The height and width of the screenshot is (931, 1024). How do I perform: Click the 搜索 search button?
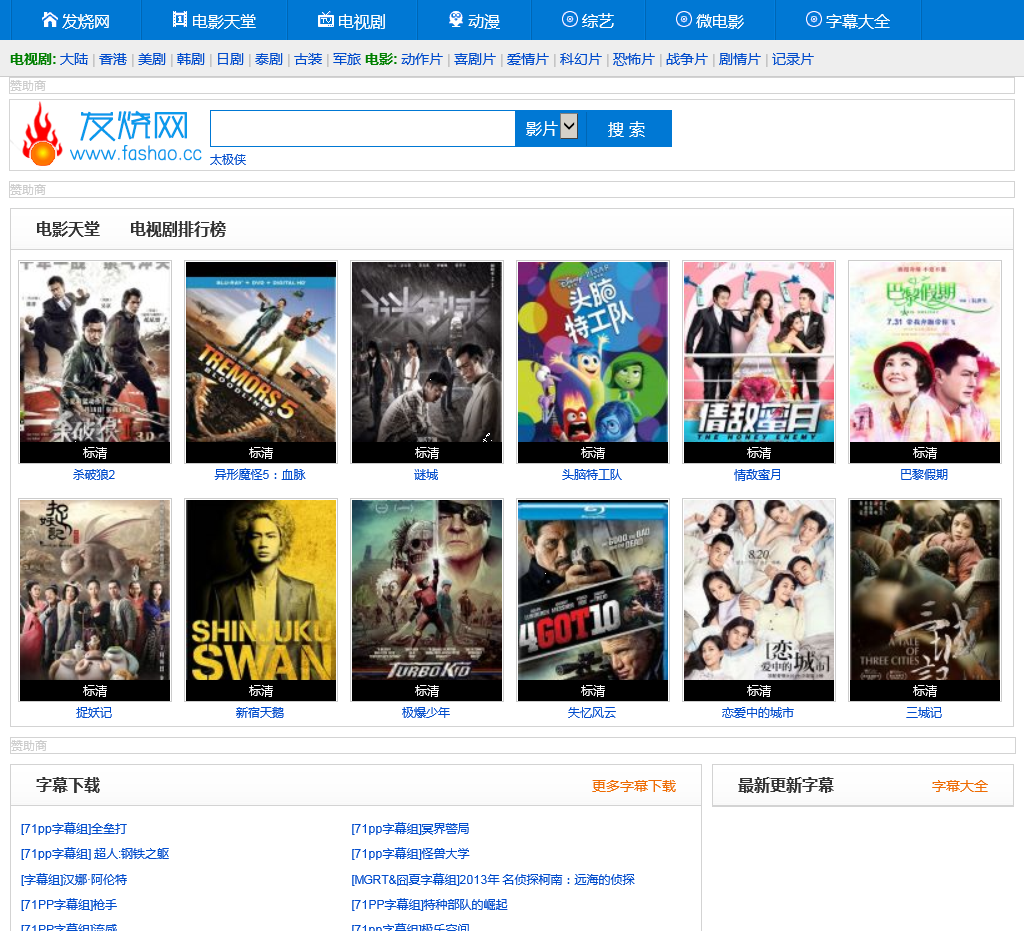pyautogui.click(x=629, y=129)
